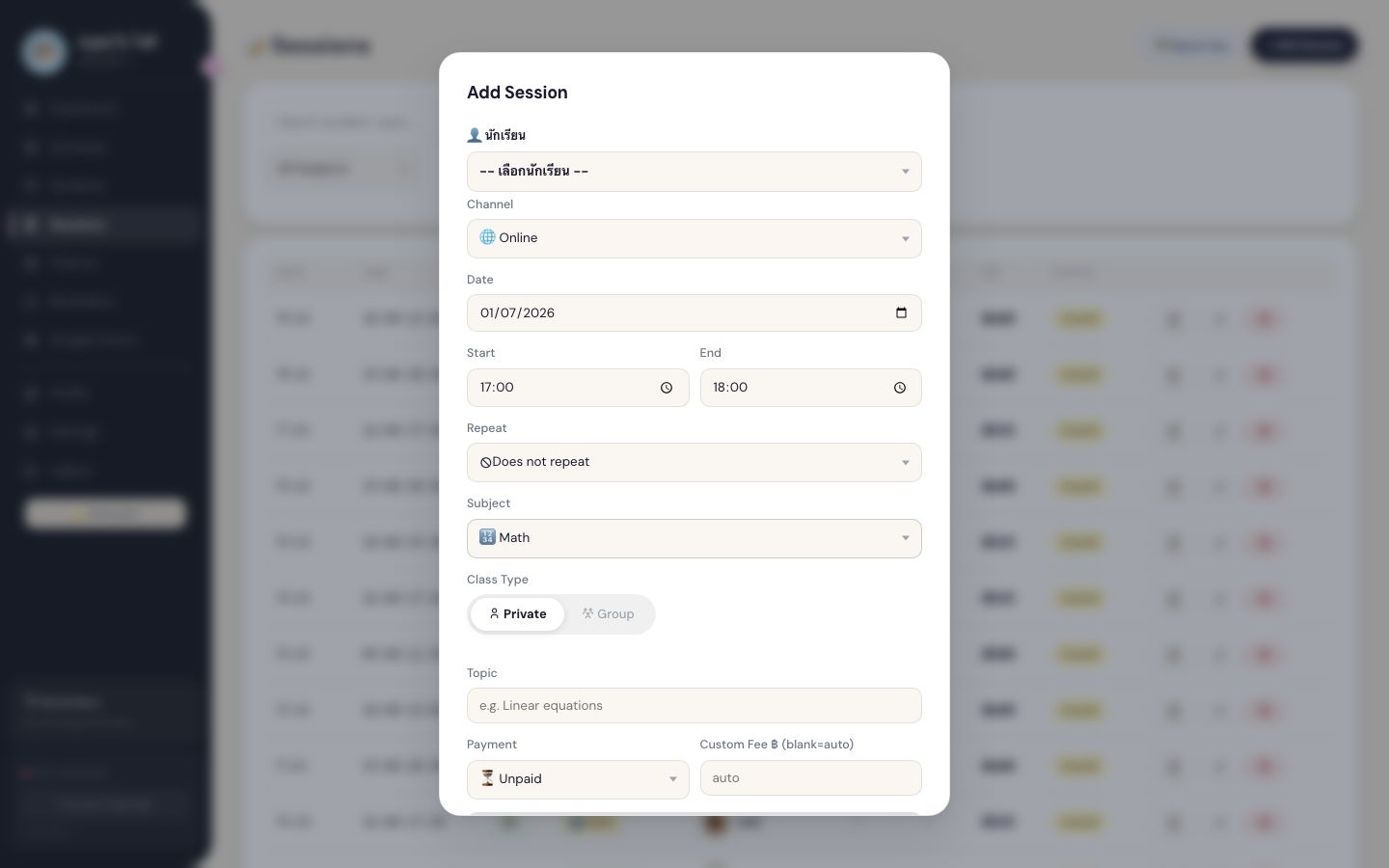Click the Start time 17:00 field
Viewport: 1389px width, 868px height.
(x=578, y=388)
